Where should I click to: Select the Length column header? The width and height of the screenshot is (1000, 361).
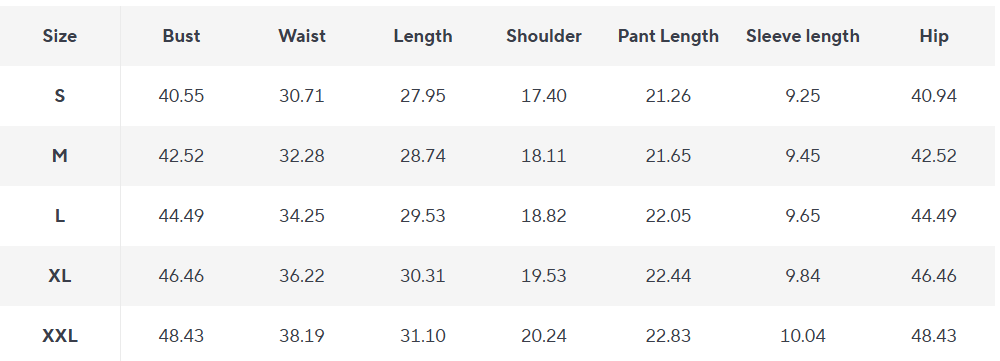(x=423, y=36)
